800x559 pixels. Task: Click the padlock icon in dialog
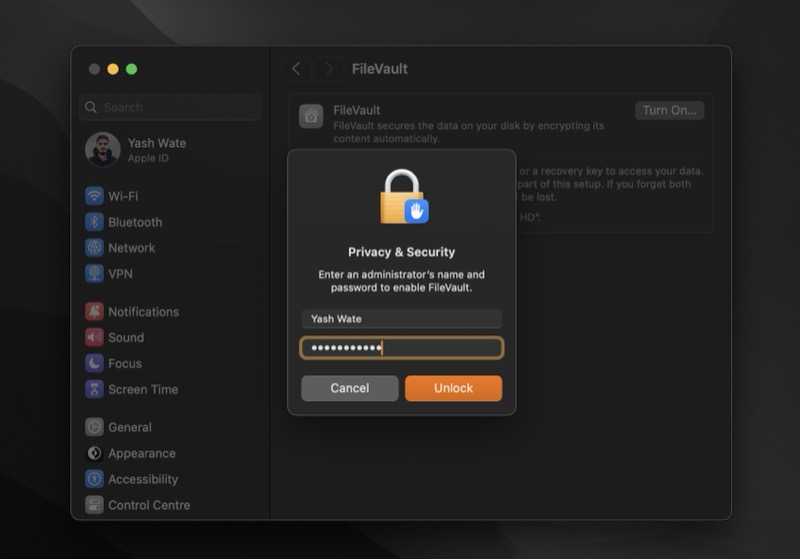coord(404,197)
